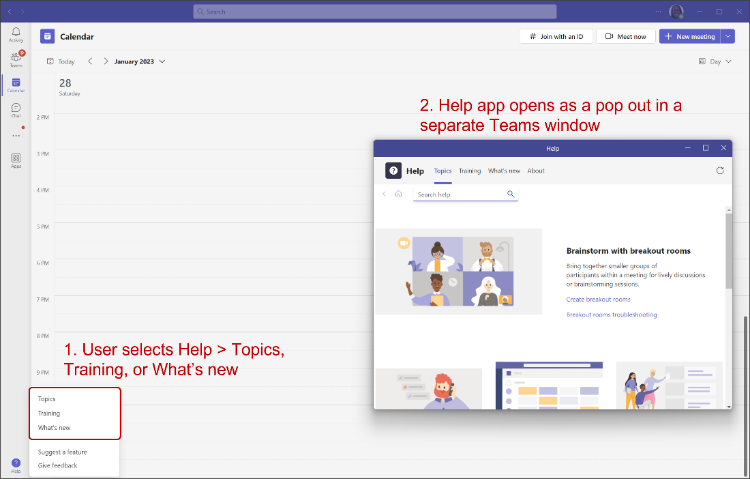Refresh the Help window content
750x479 pixels.
pos(719,171)
